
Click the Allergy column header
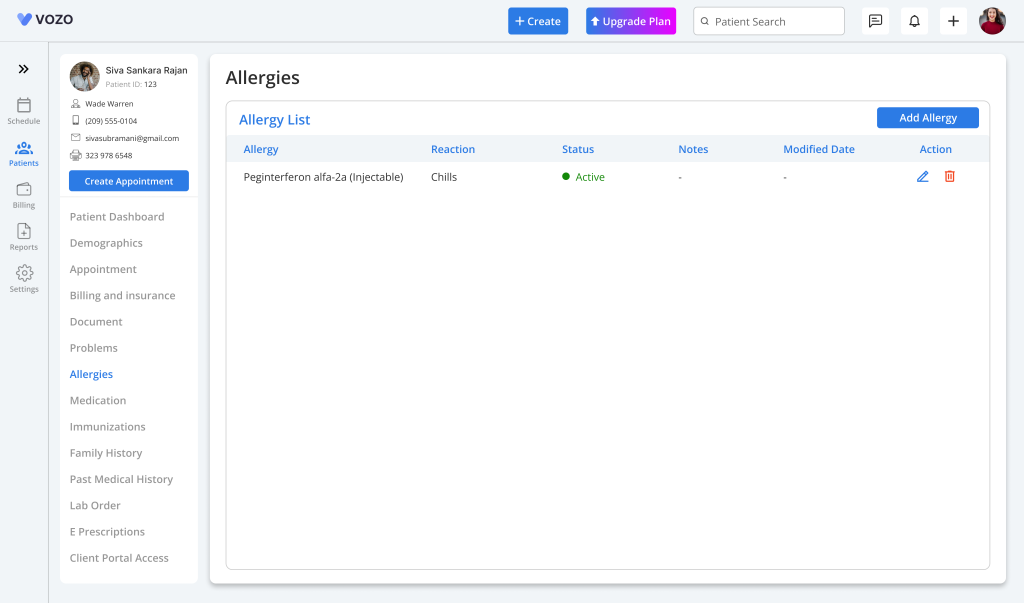261,149
